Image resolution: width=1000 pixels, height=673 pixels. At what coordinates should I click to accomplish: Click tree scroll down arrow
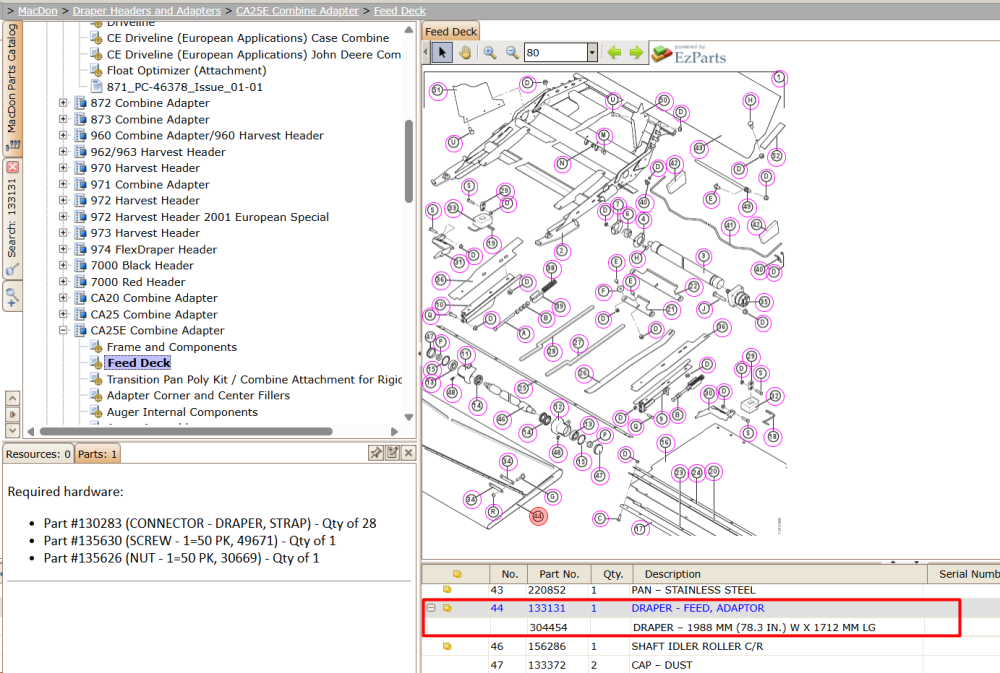pos(409,417)
